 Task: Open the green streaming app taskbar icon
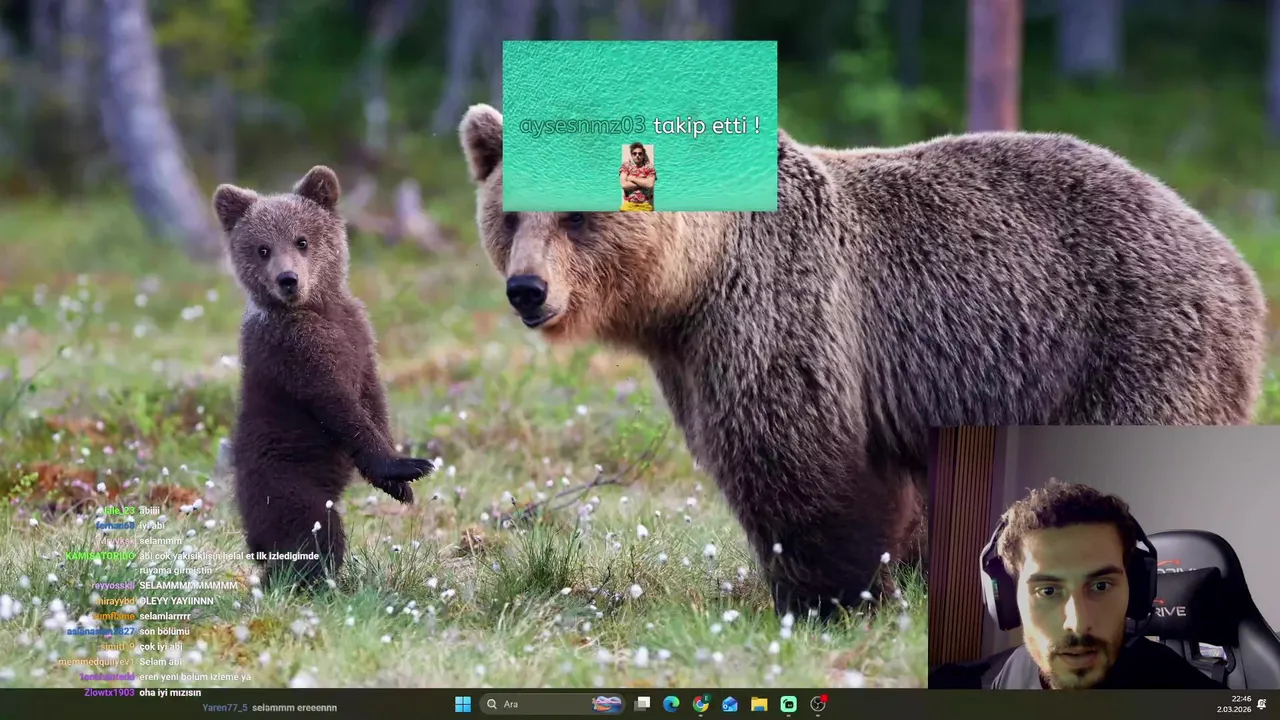click(788, 704)
